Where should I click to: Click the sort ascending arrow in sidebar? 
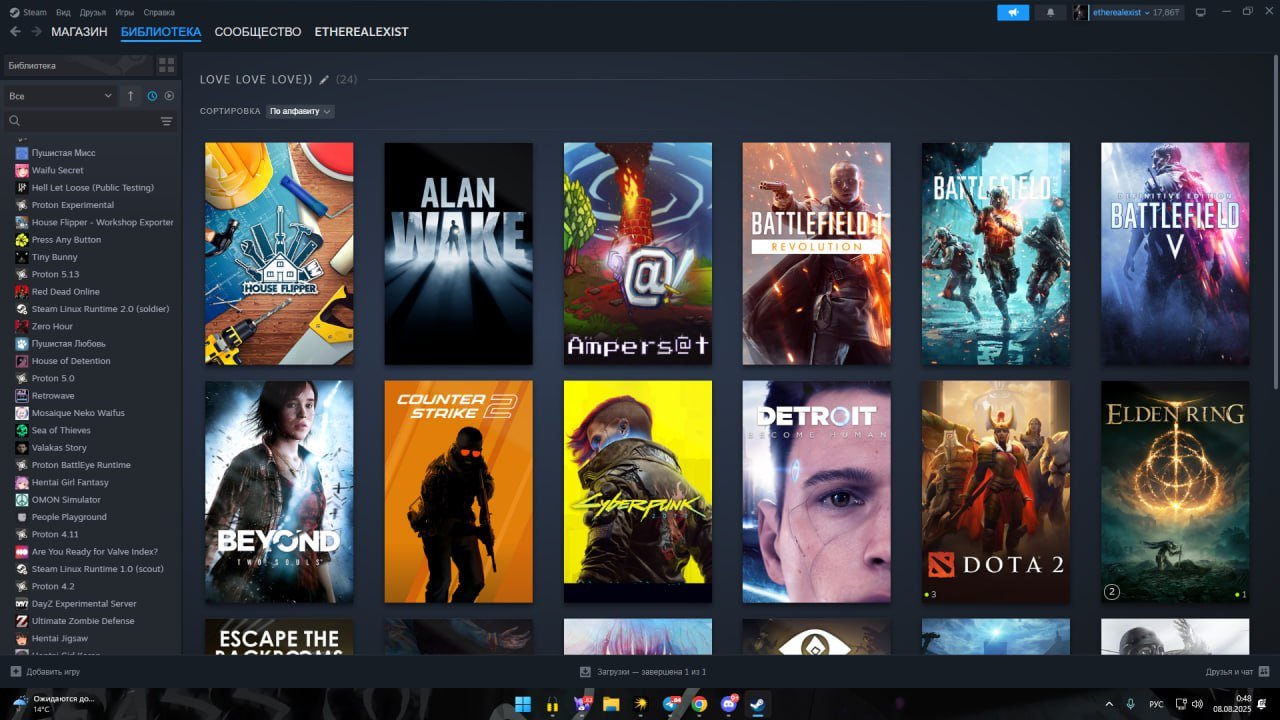[x=130, y=96]
